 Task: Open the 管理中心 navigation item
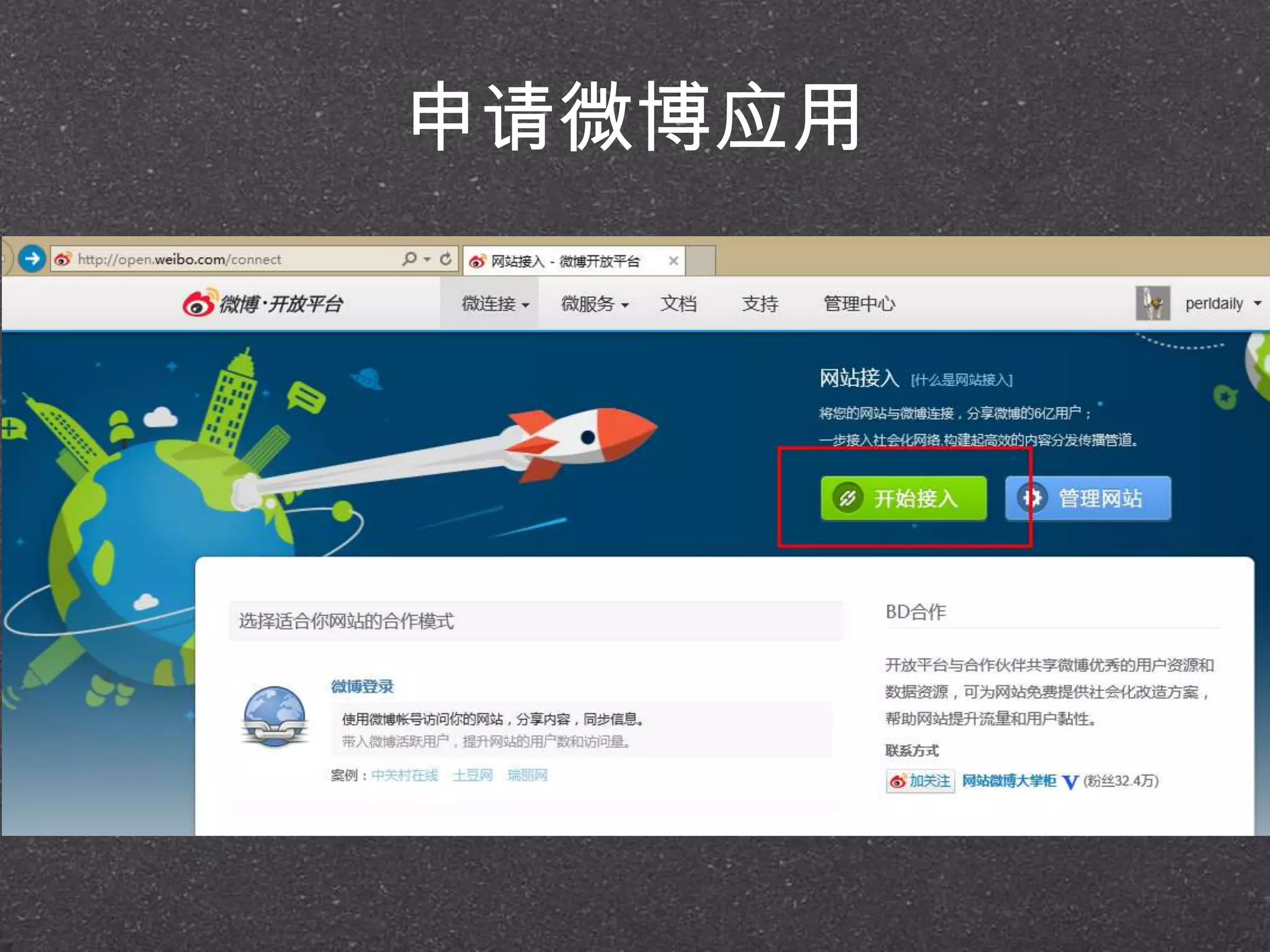pyautogui.click(x=859, y=304)
